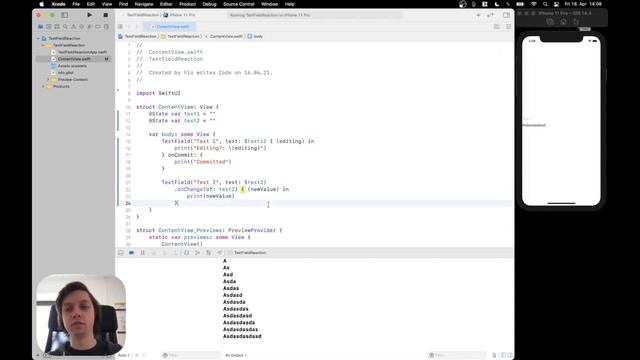Open the File menu

(x=76, y=4)
